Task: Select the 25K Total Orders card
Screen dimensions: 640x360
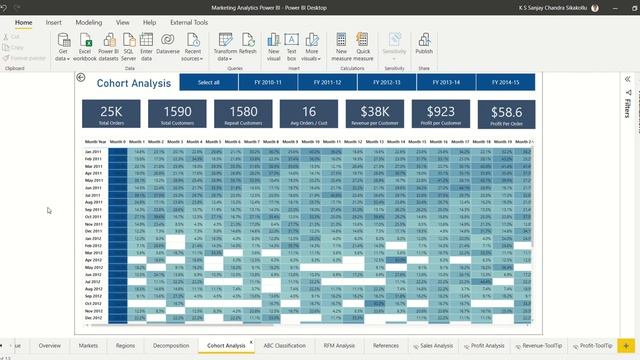Action: point(111,114)
